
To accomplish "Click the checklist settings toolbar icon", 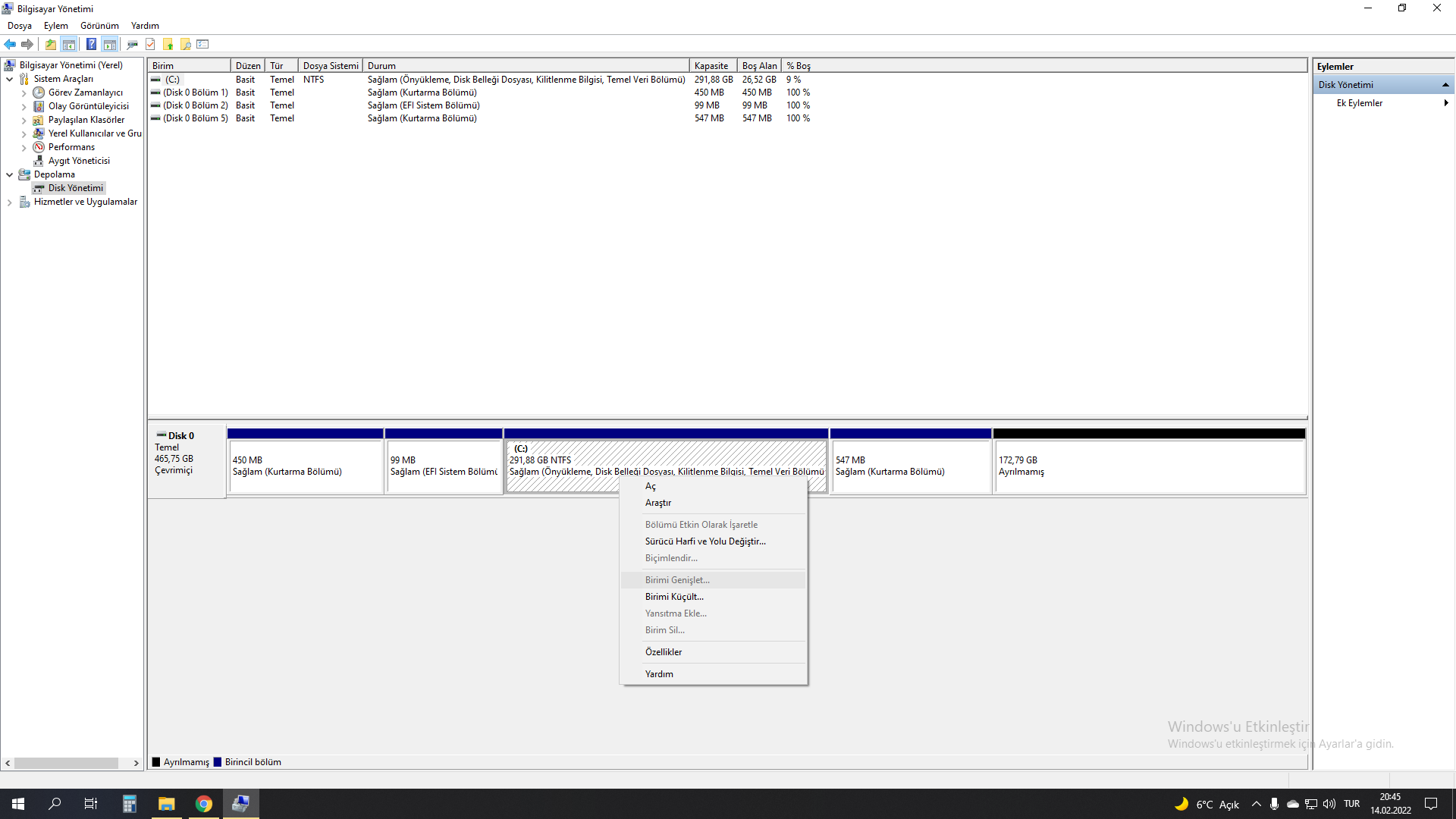I will [x=202, y=44].
